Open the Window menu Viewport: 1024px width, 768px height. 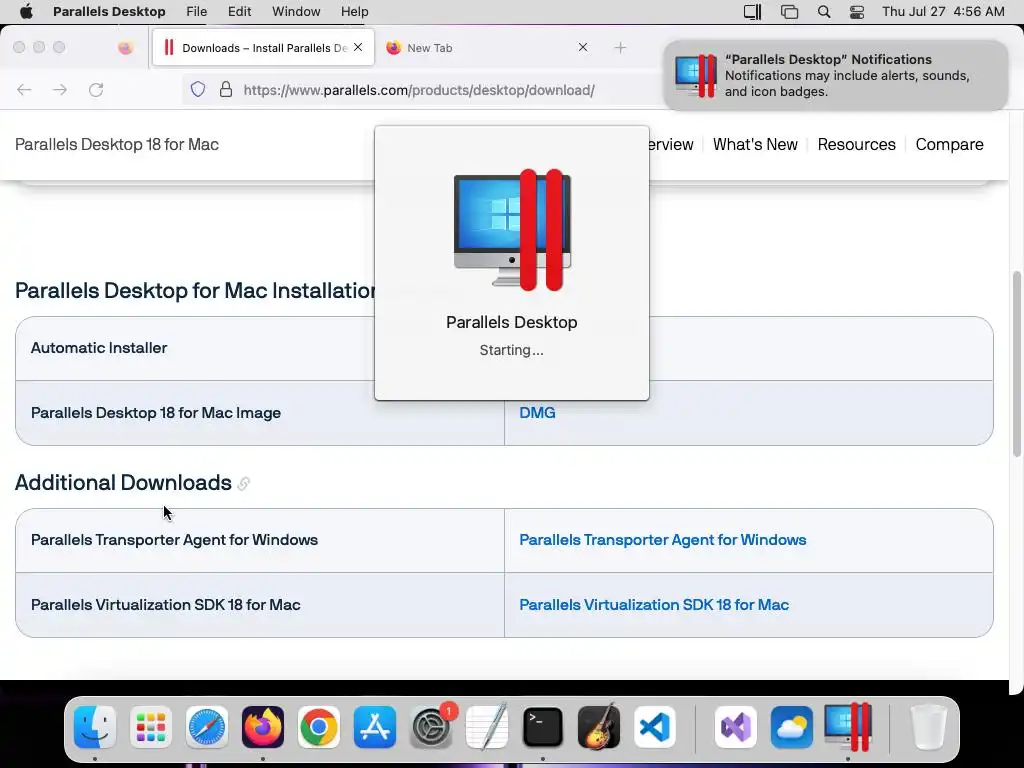tap(296, 12)
